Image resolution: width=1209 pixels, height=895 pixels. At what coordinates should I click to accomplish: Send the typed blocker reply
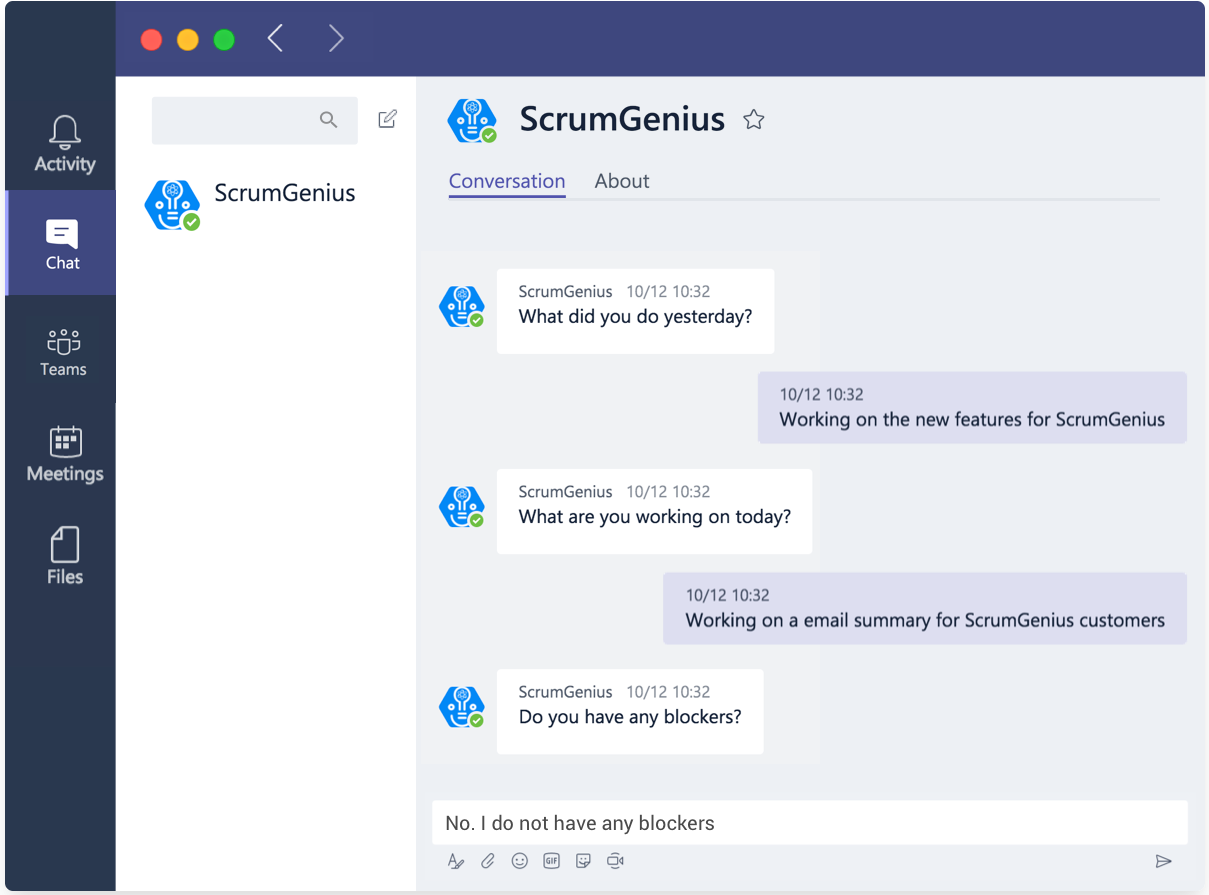click(x=1165, y=861)
